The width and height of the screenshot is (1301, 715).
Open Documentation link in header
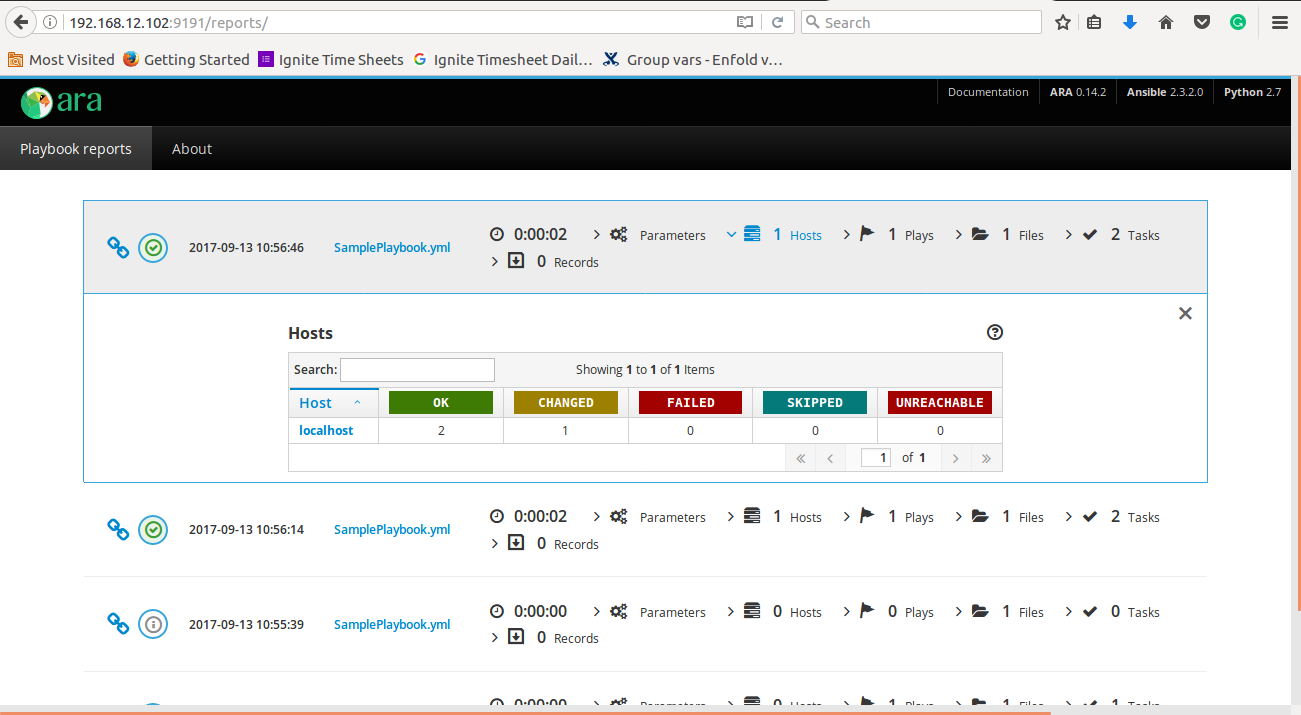pyautogui.click(x=988, y=92)
